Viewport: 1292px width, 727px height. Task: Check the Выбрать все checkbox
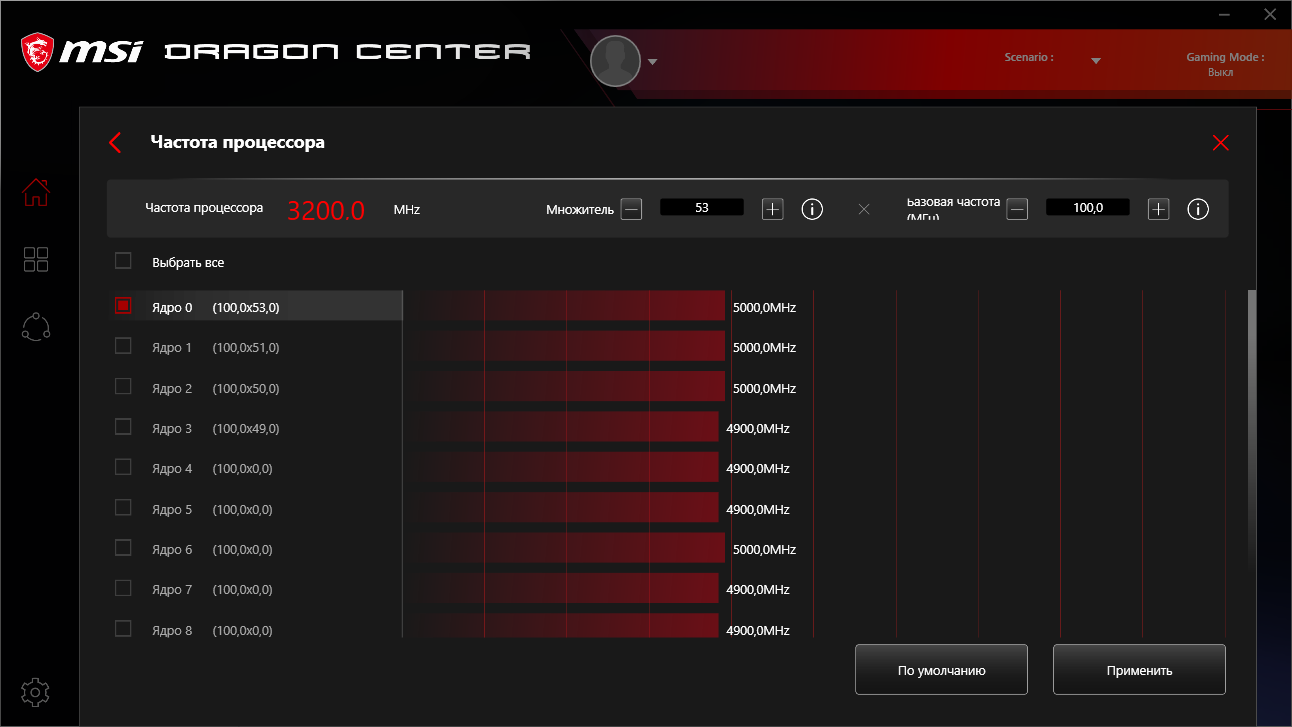(123, 261)
